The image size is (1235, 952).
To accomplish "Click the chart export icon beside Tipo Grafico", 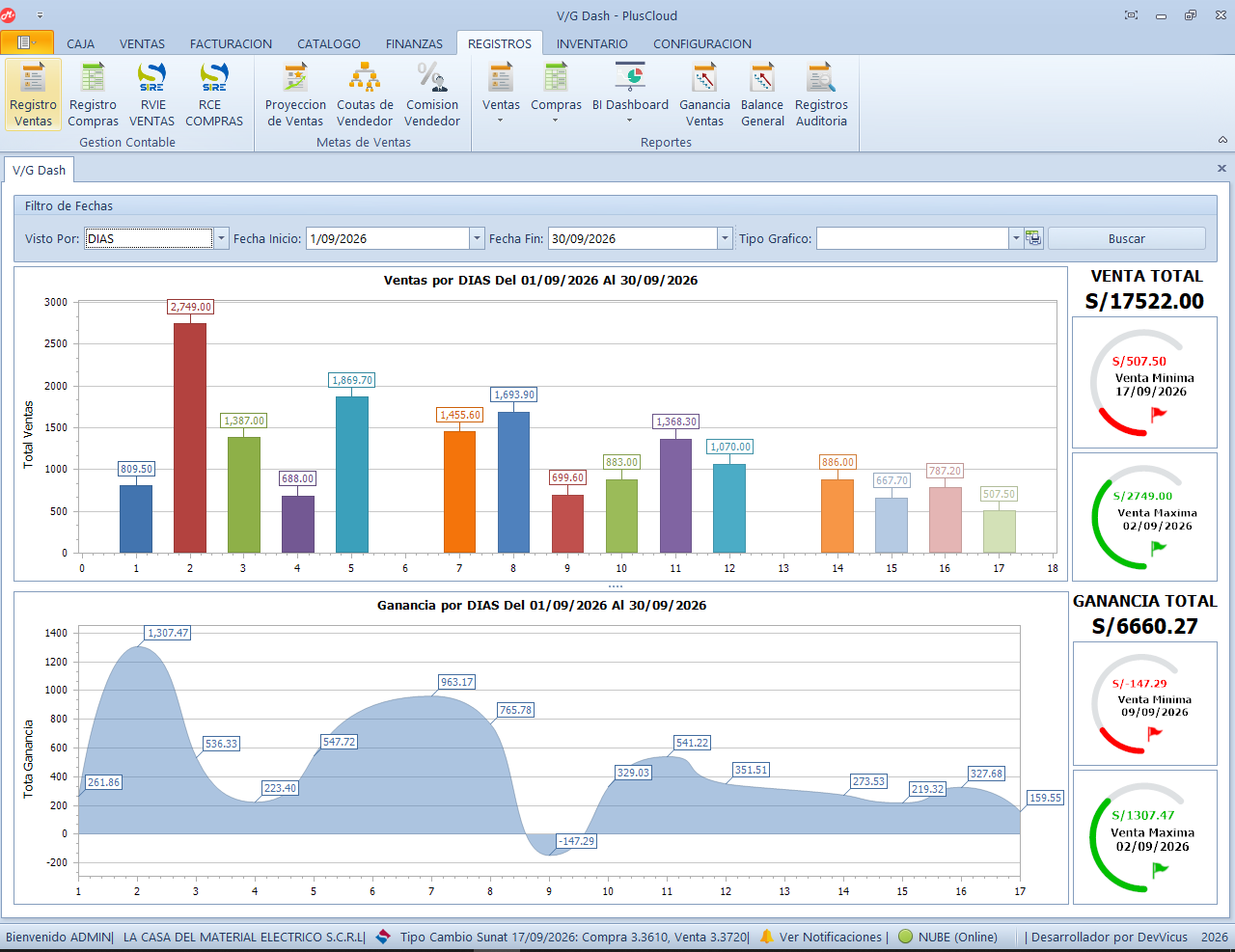I will 1033,238.
